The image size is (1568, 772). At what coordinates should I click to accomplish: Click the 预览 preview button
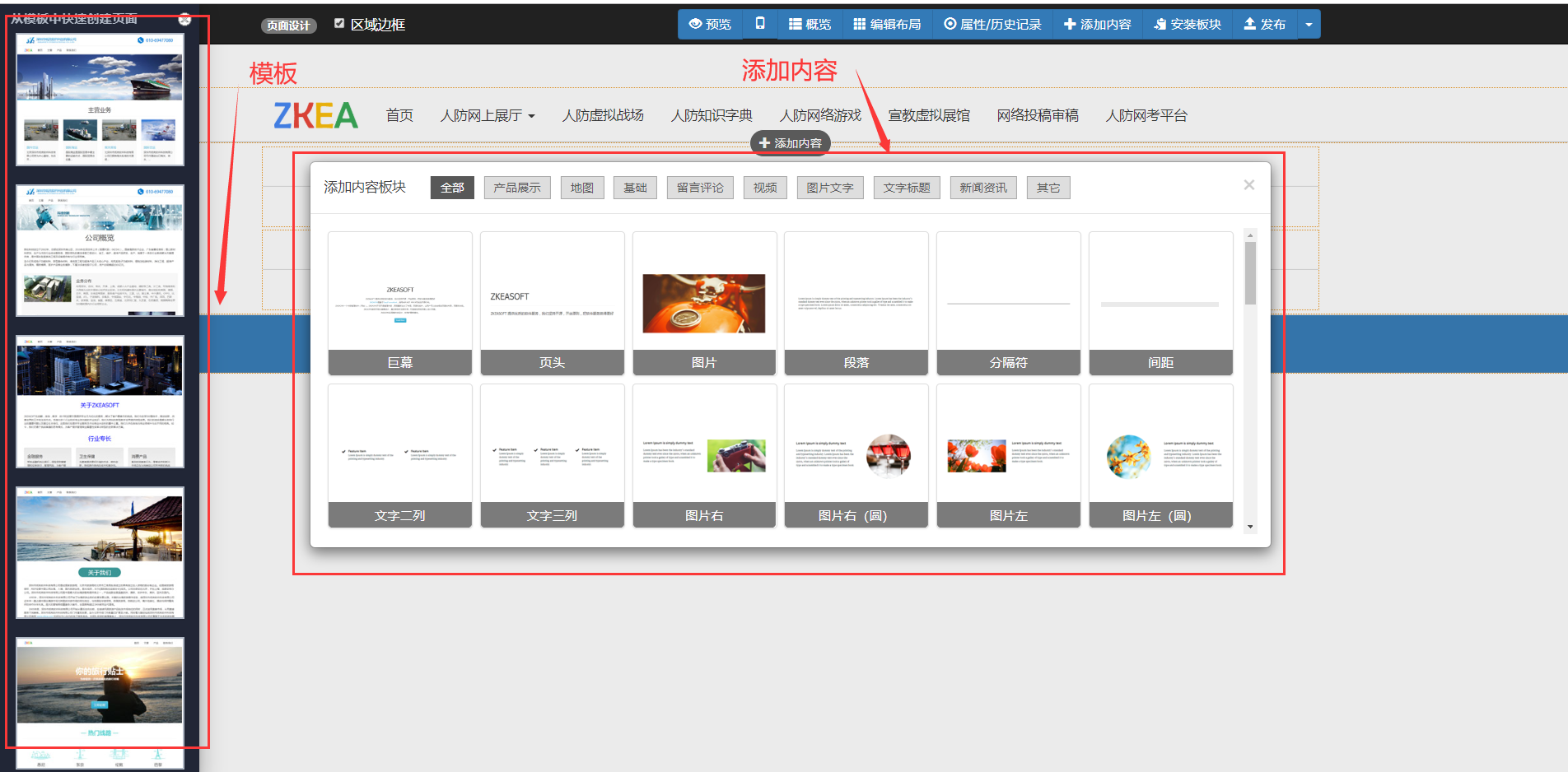point(710,25)
